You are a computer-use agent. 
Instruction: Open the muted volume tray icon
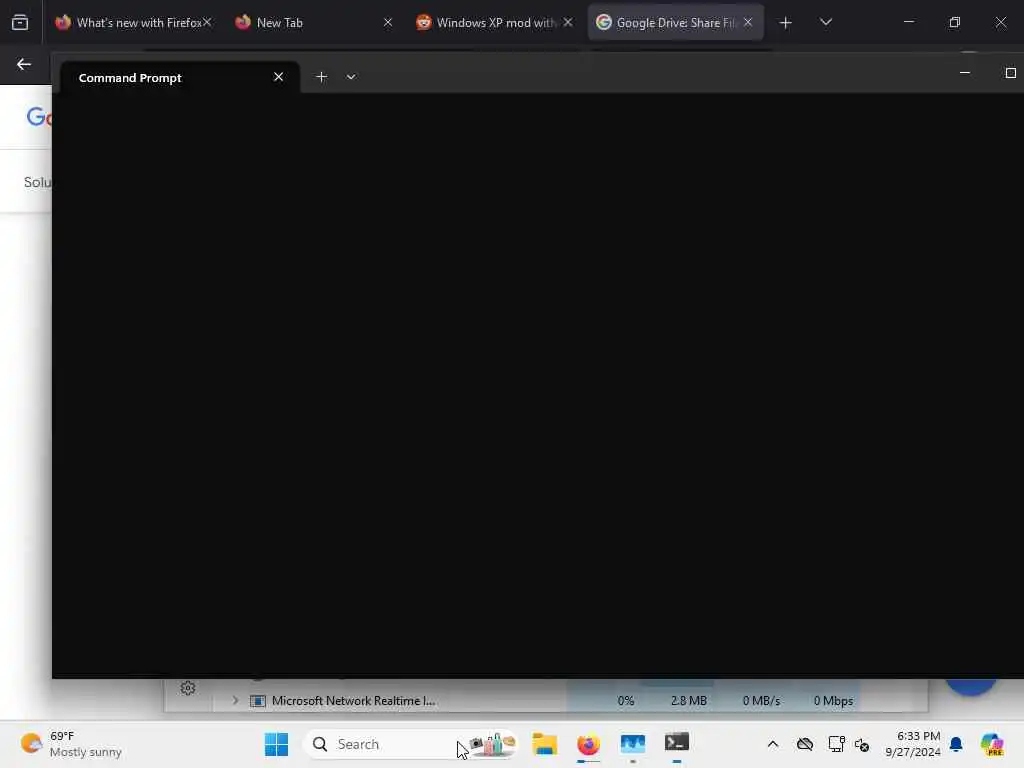(862, 744)
